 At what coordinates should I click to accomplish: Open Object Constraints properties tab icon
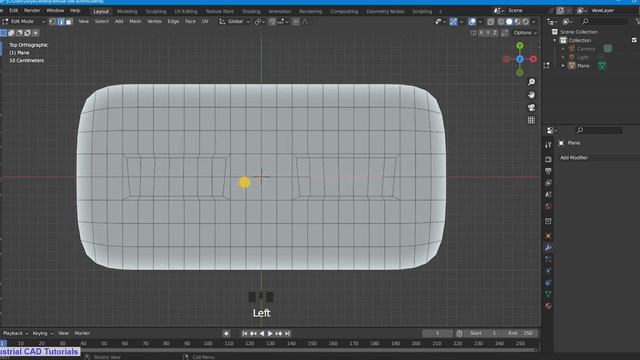click(548, 282)
